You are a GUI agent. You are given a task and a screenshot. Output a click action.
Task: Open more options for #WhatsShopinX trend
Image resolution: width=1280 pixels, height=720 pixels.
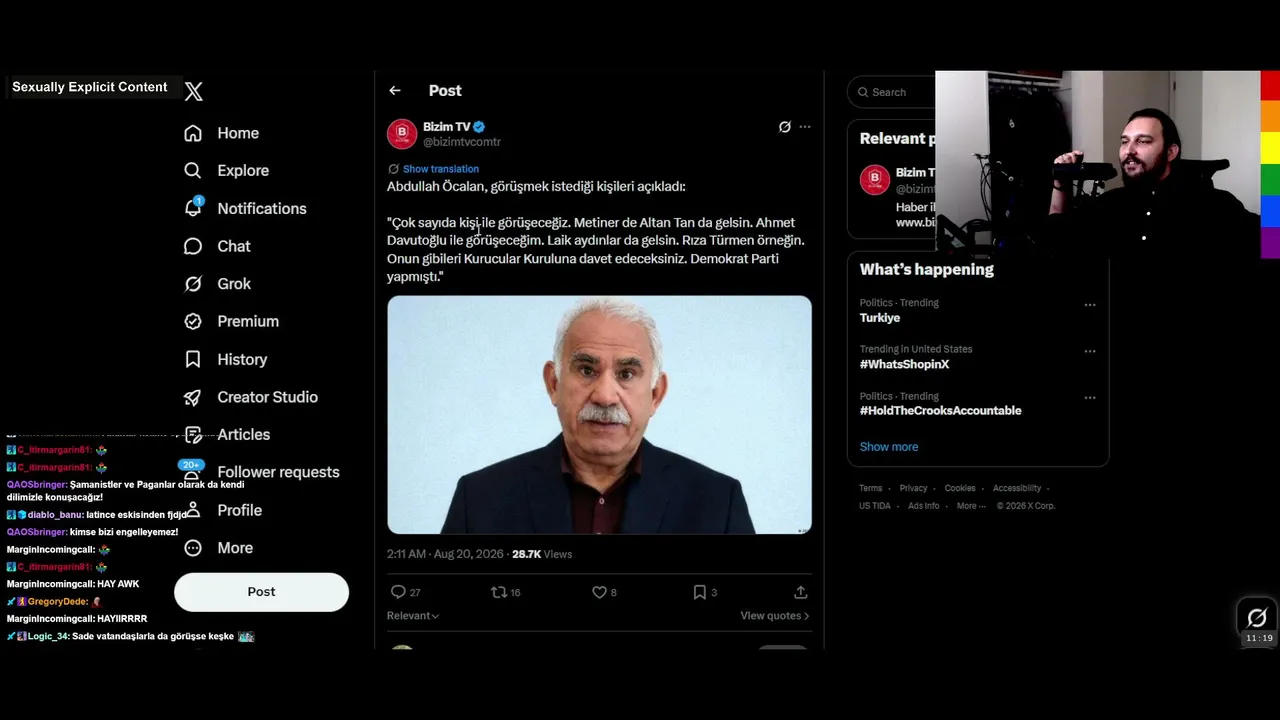pos(1090,351)
